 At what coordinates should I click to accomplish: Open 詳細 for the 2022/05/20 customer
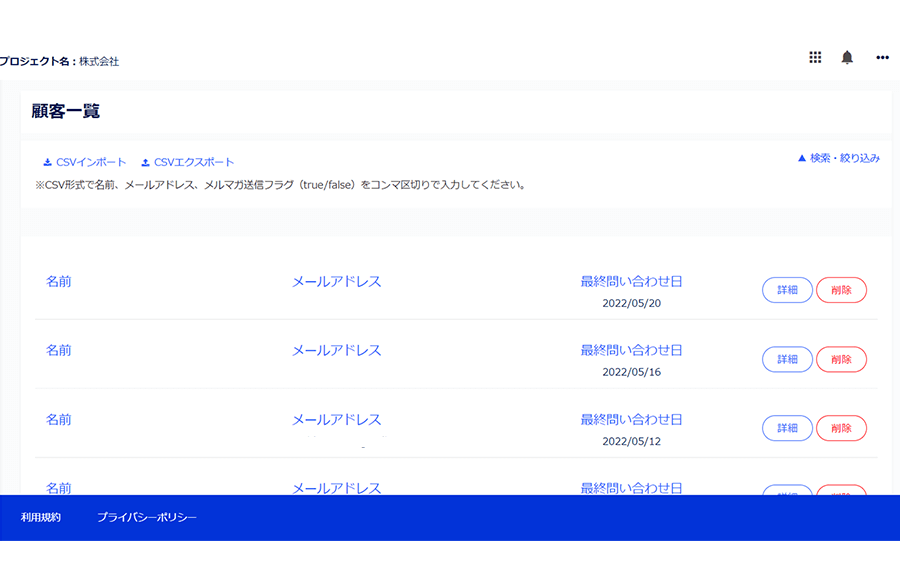[x=787, y=290]
